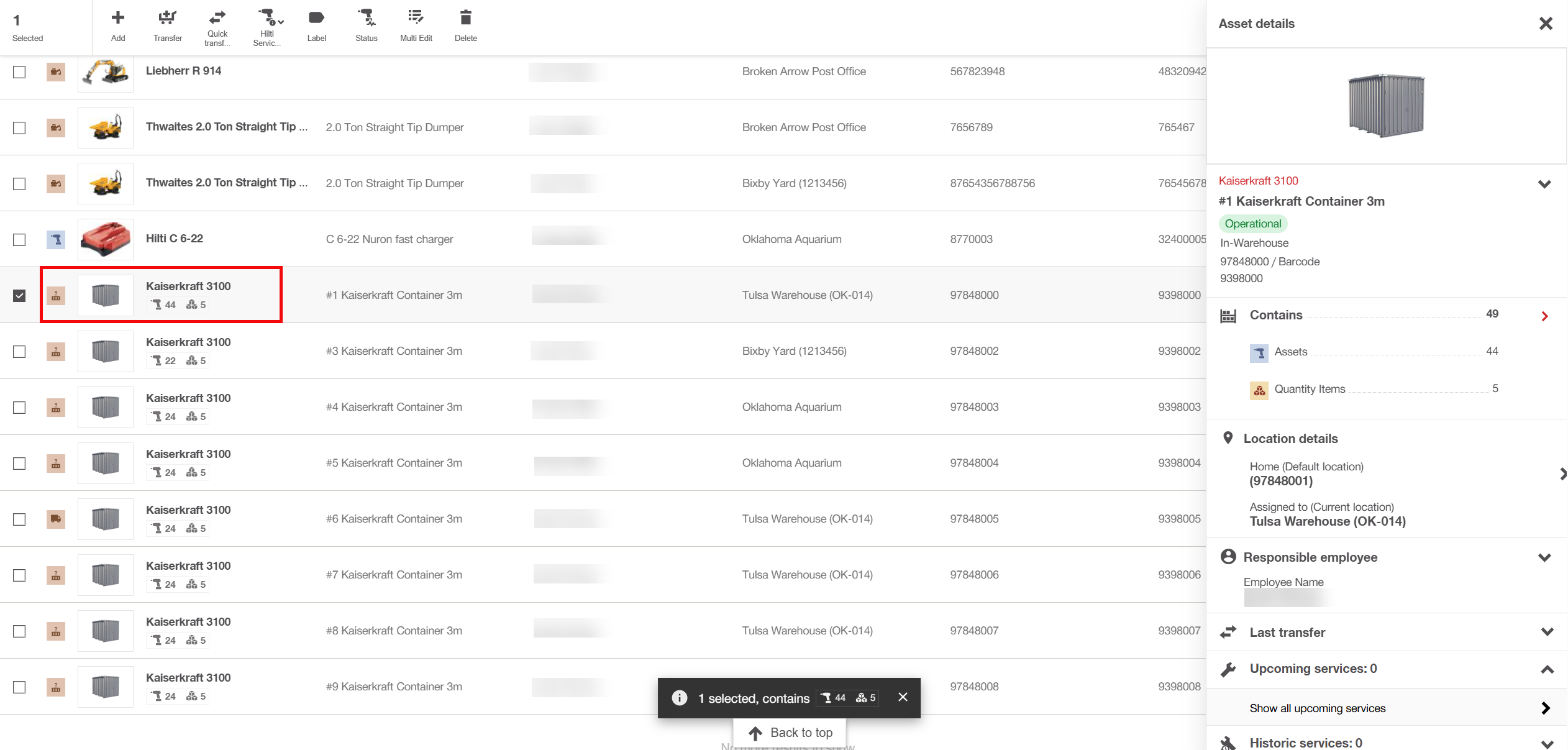Tick the #5 Kaiserkraft Container checkbox
Screen dimensions: 1568x750
[x=19, y=464]
